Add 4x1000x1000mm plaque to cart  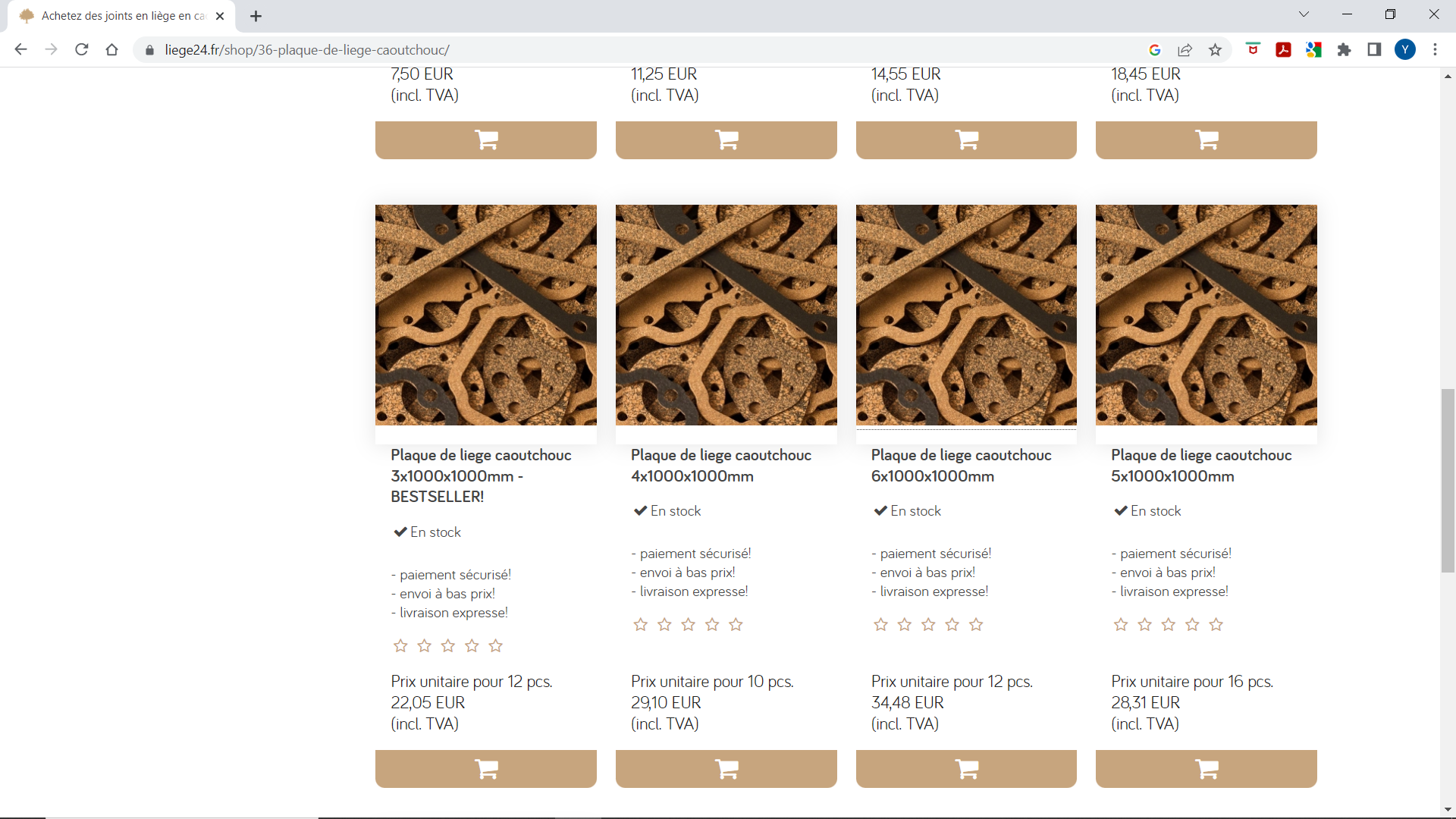click(726, 769)
